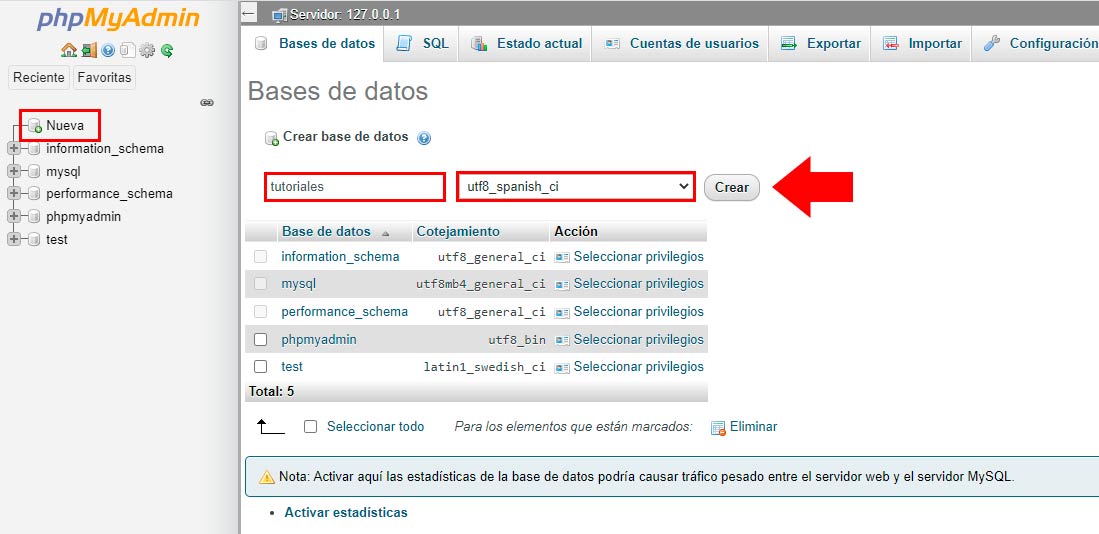The width and height of the screenshot is (1099, 534).
Task: Click the database name field with tutoriales
Action: (355, 187)
